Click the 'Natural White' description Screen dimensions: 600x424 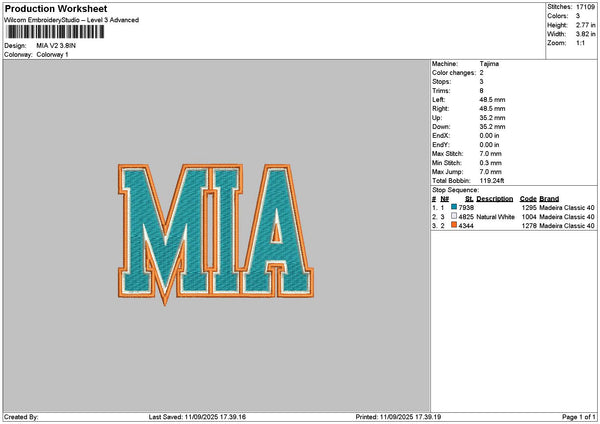pyautogui.click(x=495, y=217)
